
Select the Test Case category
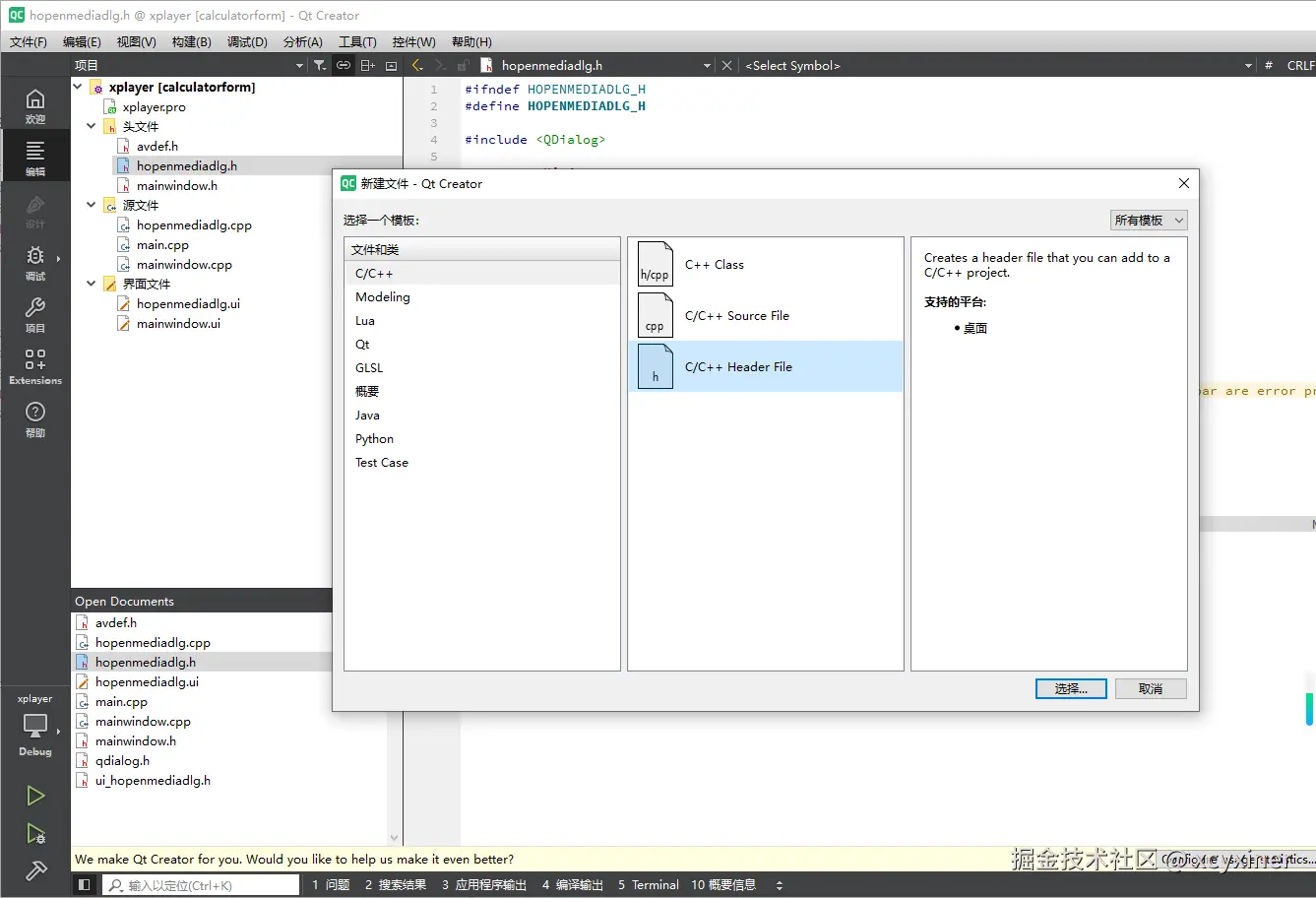(482, 463)
